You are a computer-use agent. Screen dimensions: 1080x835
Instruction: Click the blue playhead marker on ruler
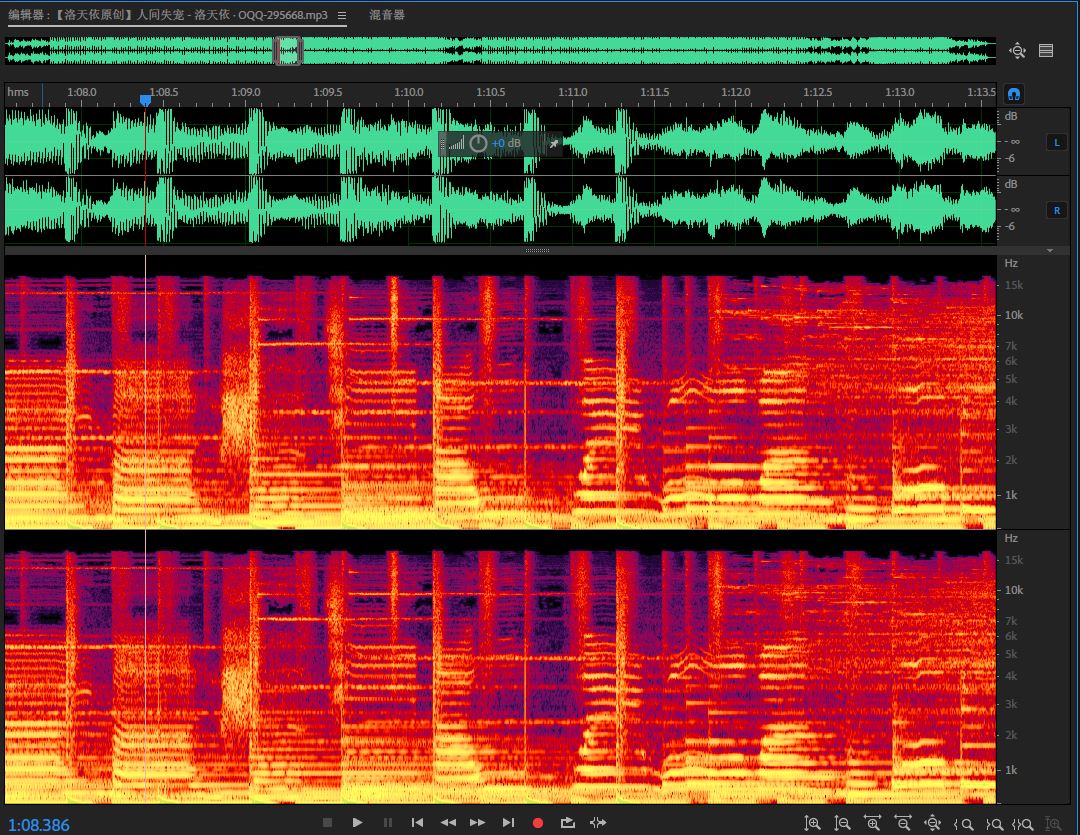[x=145, y=101]
